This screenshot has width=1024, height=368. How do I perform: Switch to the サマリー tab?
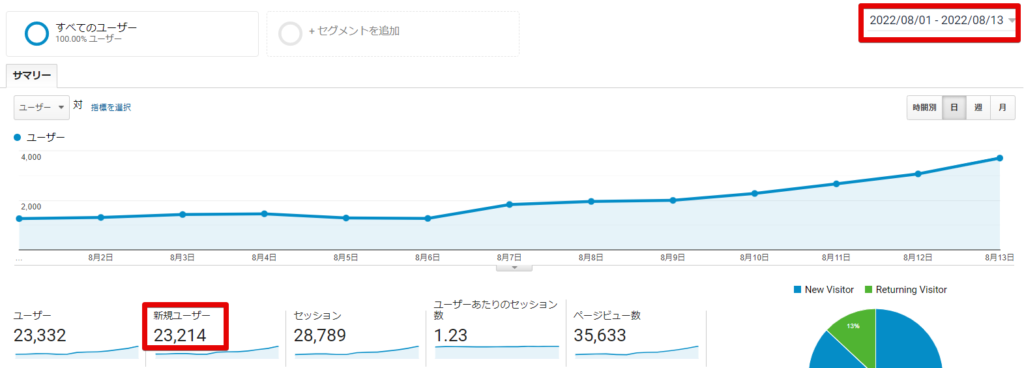point(32,76)
